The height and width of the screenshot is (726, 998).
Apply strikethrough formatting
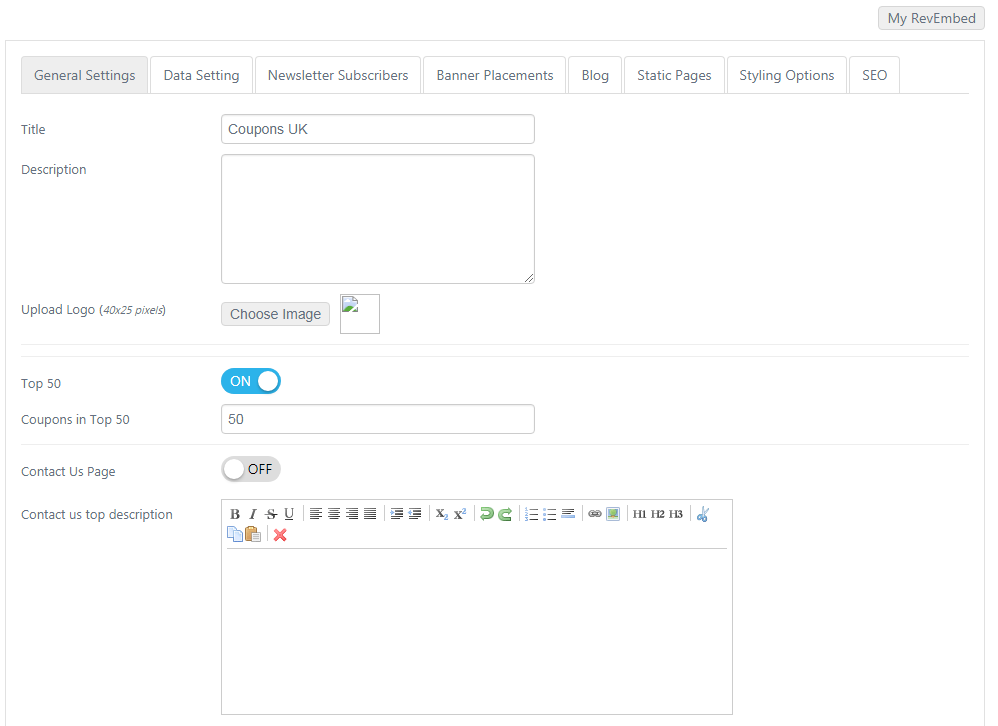coord(271,514)
